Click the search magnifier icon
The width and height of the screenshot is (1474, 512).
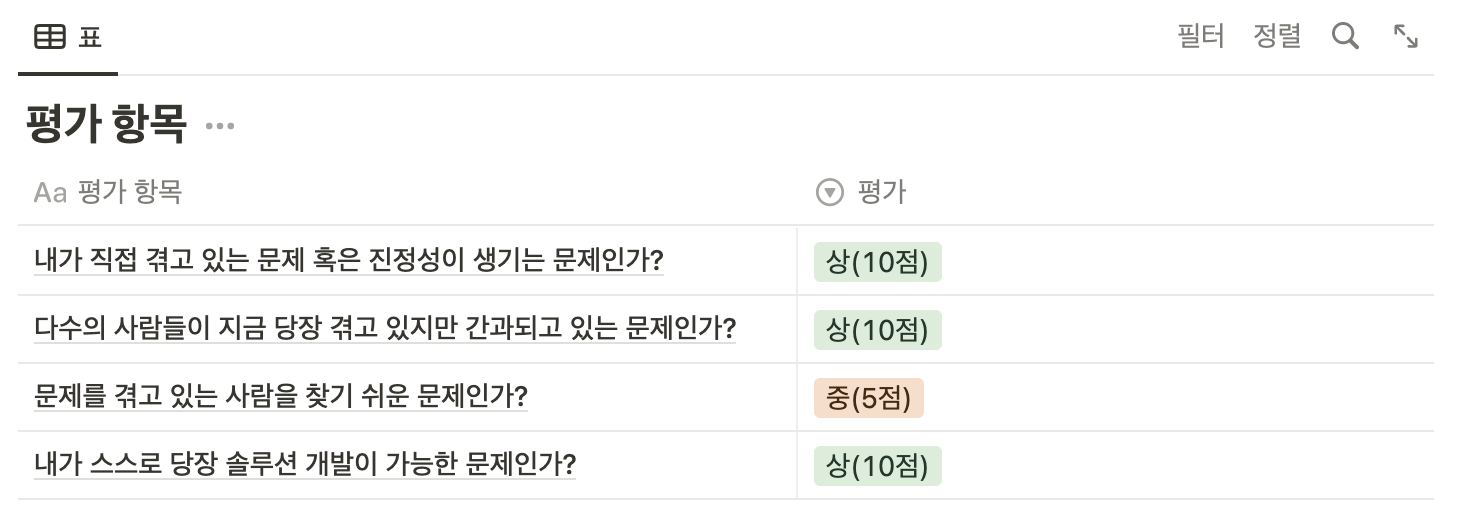pos(1345,37)
